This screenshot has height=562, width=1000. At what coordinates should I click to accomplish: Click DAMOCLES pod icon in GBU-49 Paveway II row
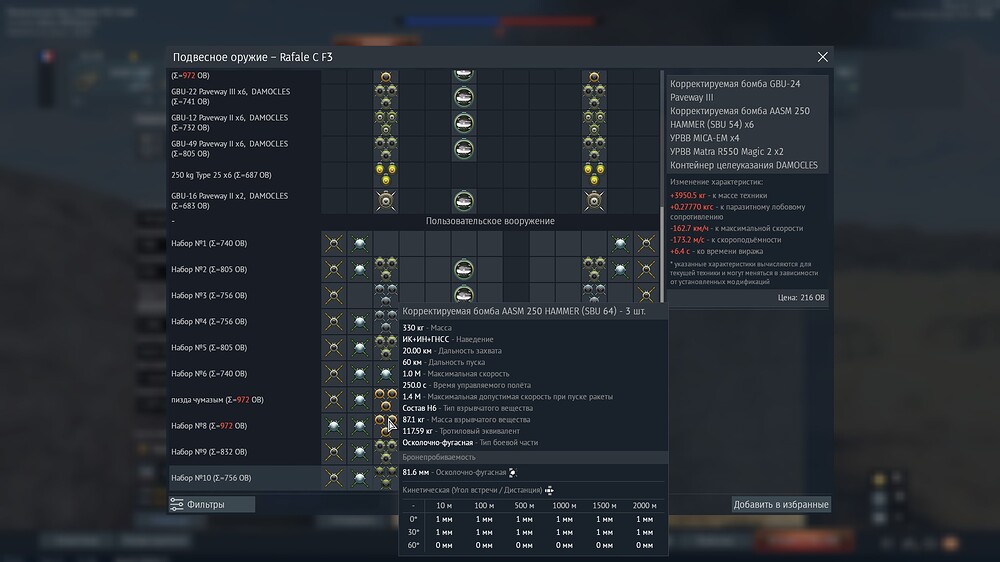(x=464, y=149)
